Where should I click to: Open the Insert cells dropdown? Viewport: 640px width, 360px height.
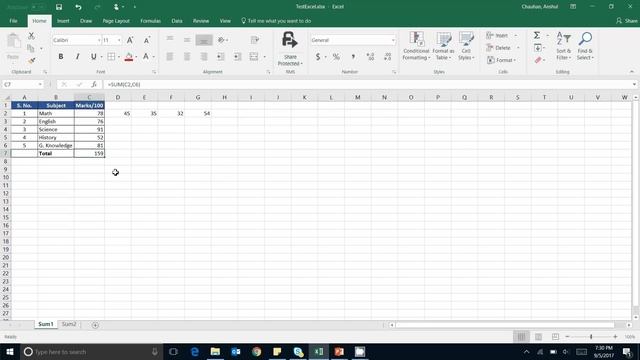(516, 36)
